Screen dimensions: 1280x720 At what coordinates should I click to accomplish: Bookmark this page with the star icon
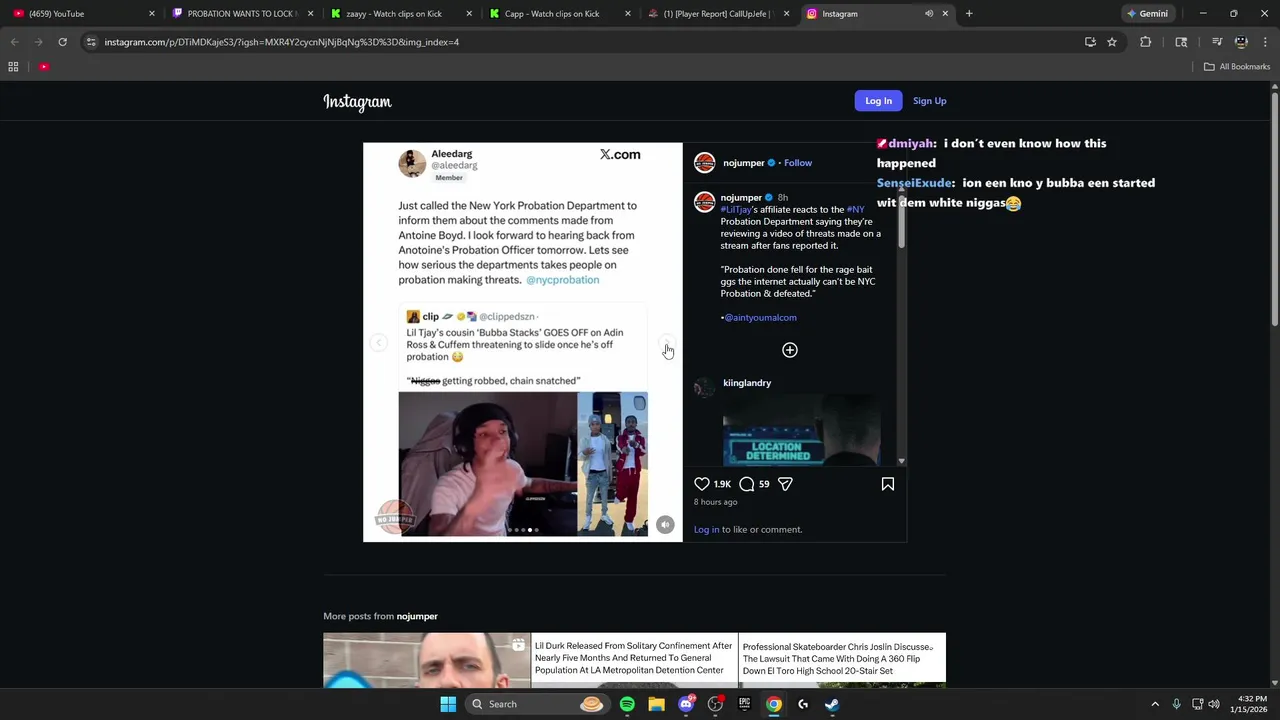[x=1112, y=42]
